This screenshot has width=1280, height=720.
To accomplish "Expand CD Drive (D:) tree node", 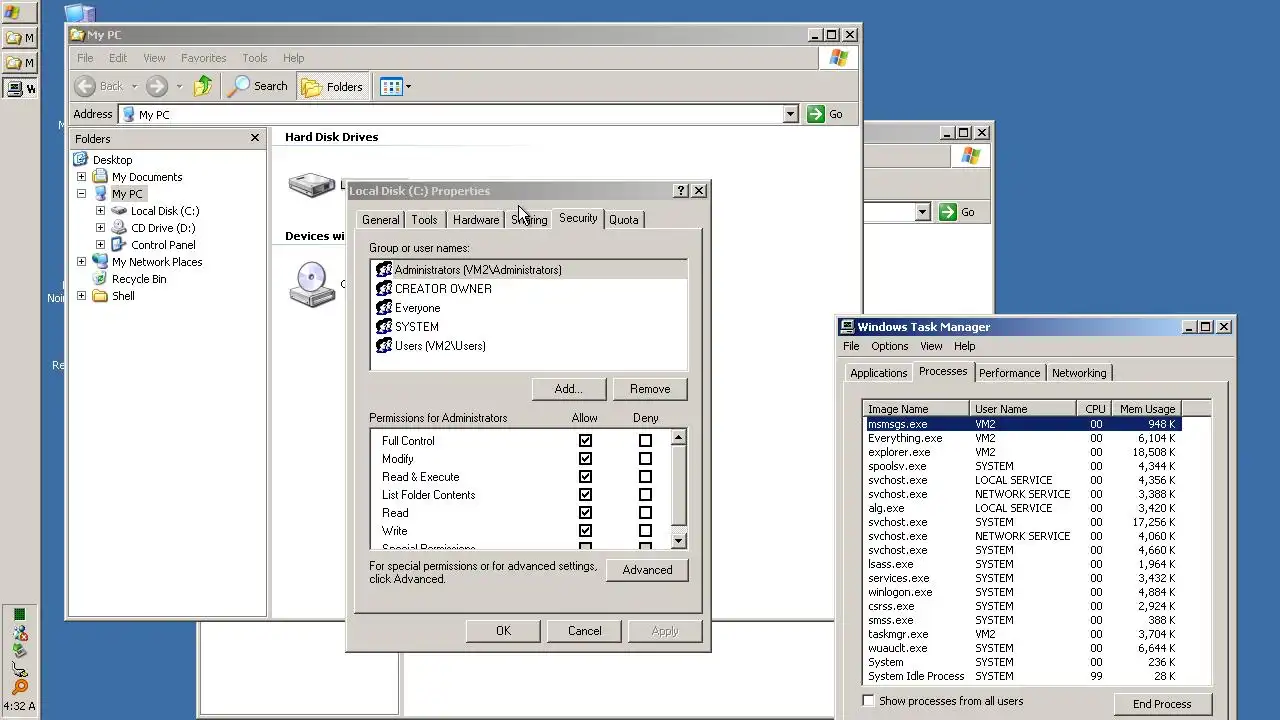I will 100,228.
